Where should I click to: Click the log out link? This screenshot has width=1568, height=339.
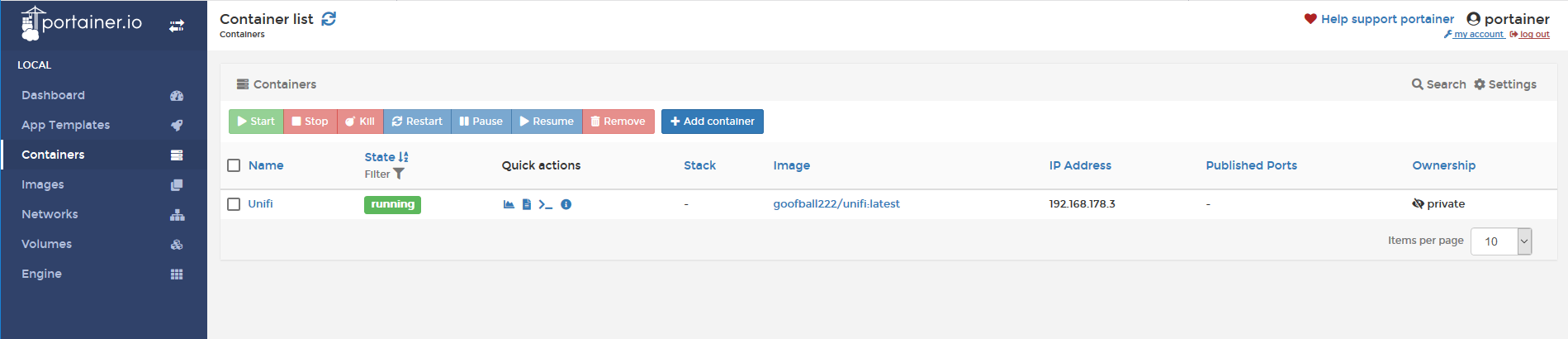[1530, 35]
